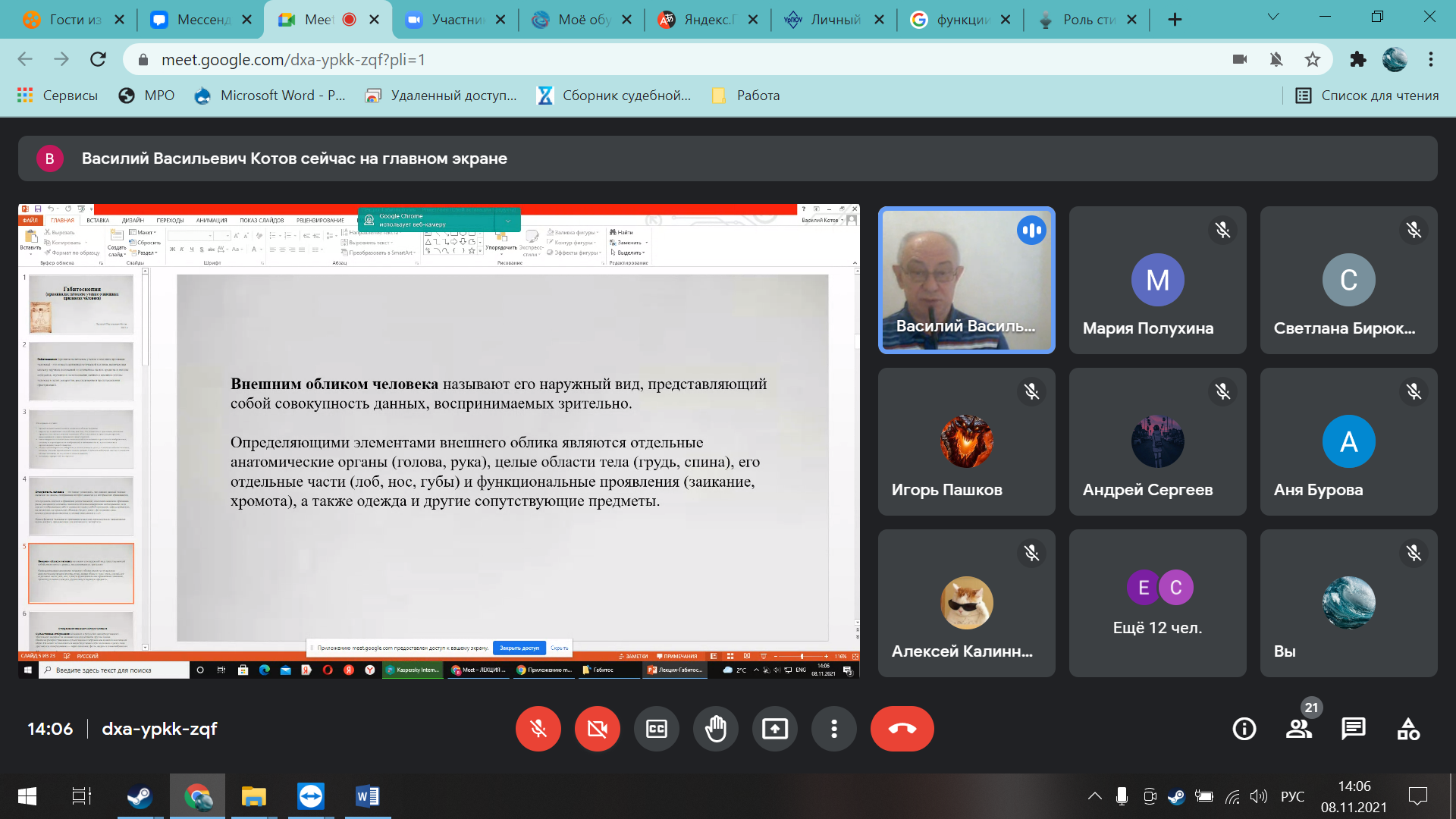Turn on your camera in the call
This screenshot has height=819, width=1456.
(597, 729)
